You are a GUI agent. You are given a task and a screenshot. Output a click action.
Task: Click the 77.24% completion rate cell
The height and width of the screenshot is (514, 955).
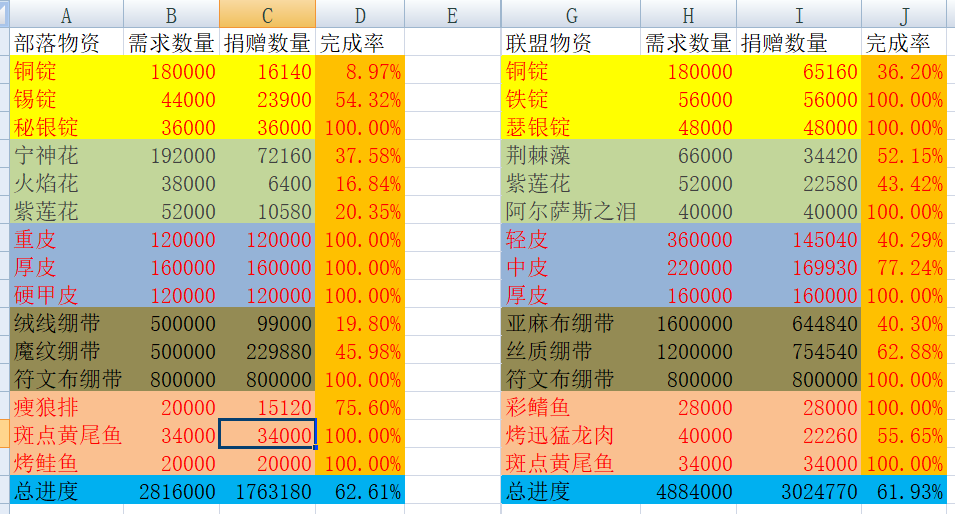tap(904, 267)
